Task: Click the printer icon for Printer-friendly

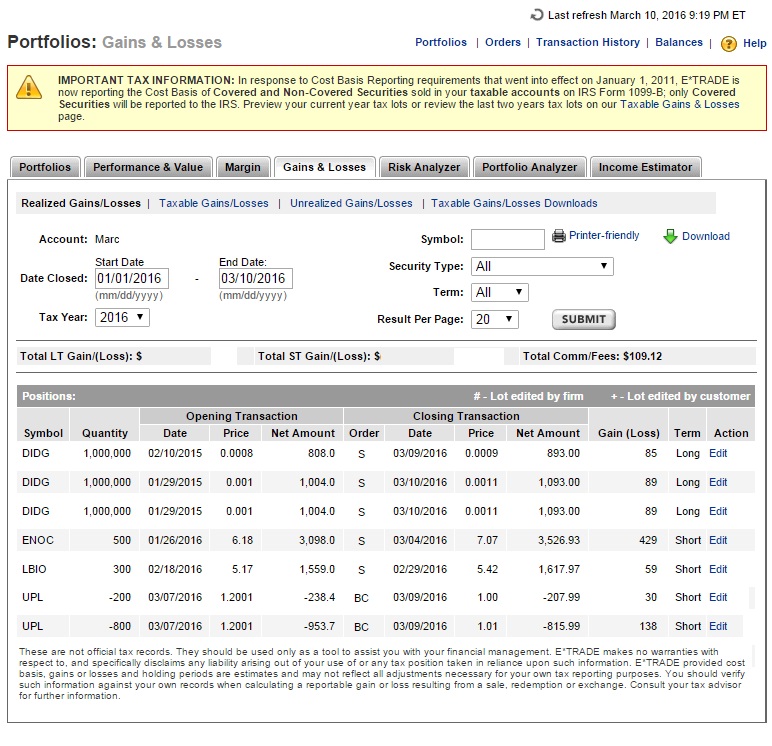Action: (x=559, y=237)
